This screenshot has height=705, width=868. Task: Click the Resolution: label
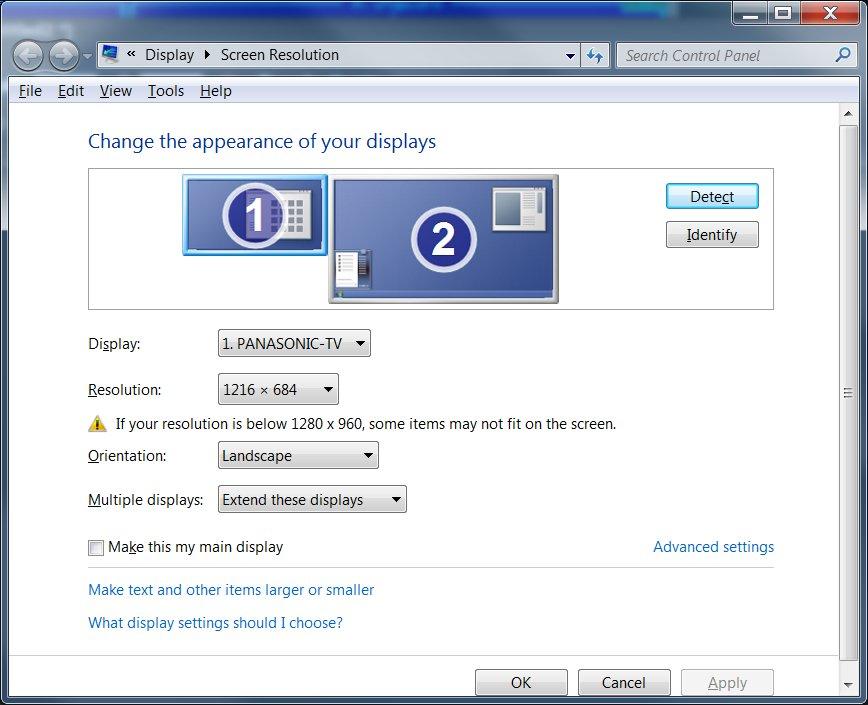point(125,390)
